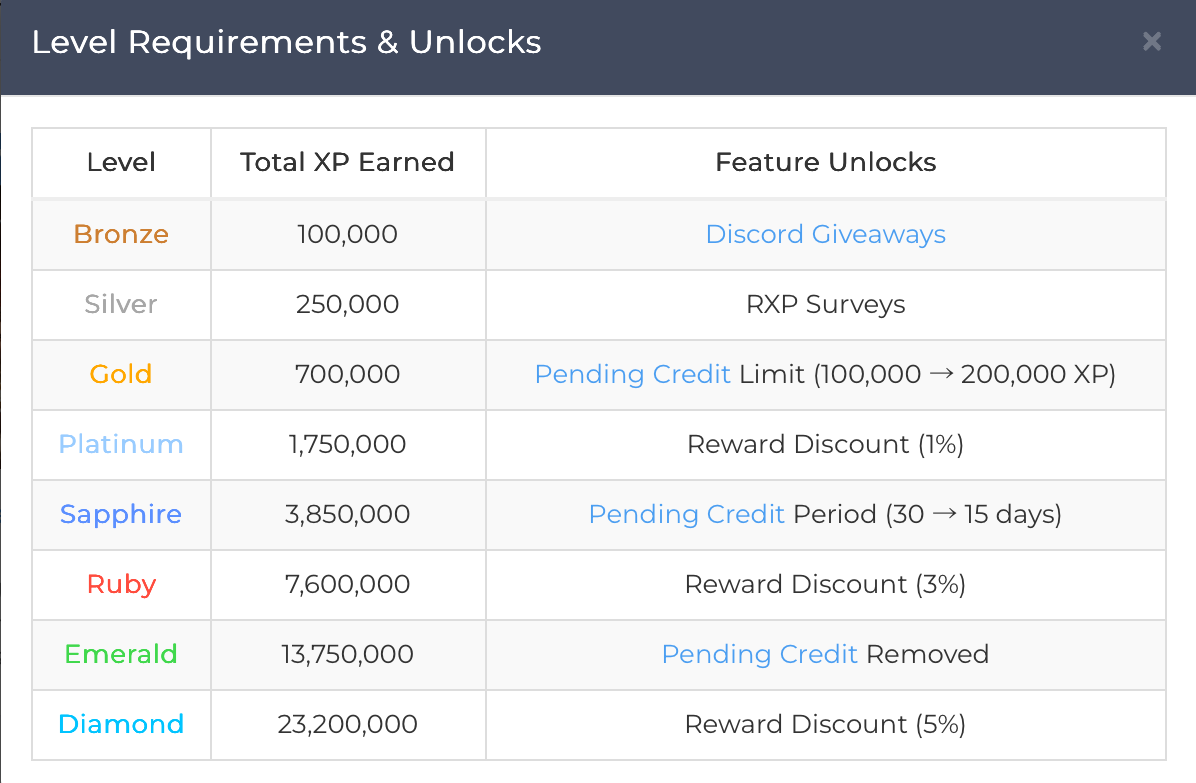Select the RXP Surveys cell
Image resolution: width=1196 pixels, height=783 pixels.
click(825, 304)
